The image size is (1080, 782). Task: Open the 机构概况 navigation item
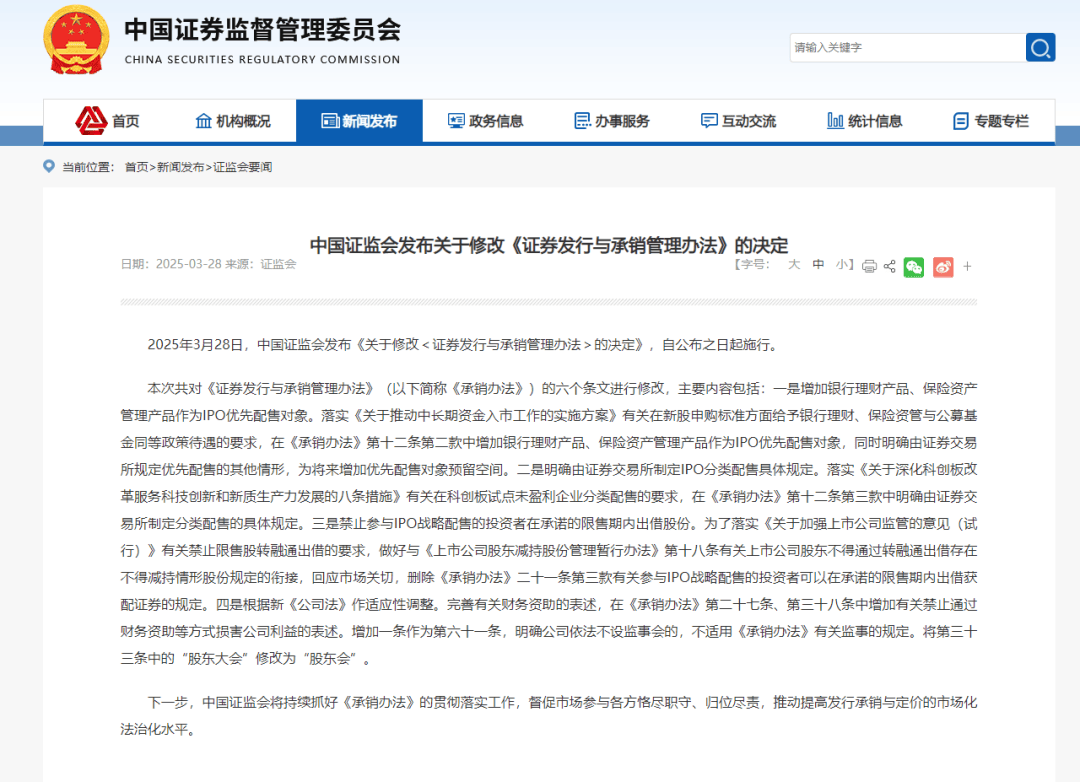(x=233, y=121)
